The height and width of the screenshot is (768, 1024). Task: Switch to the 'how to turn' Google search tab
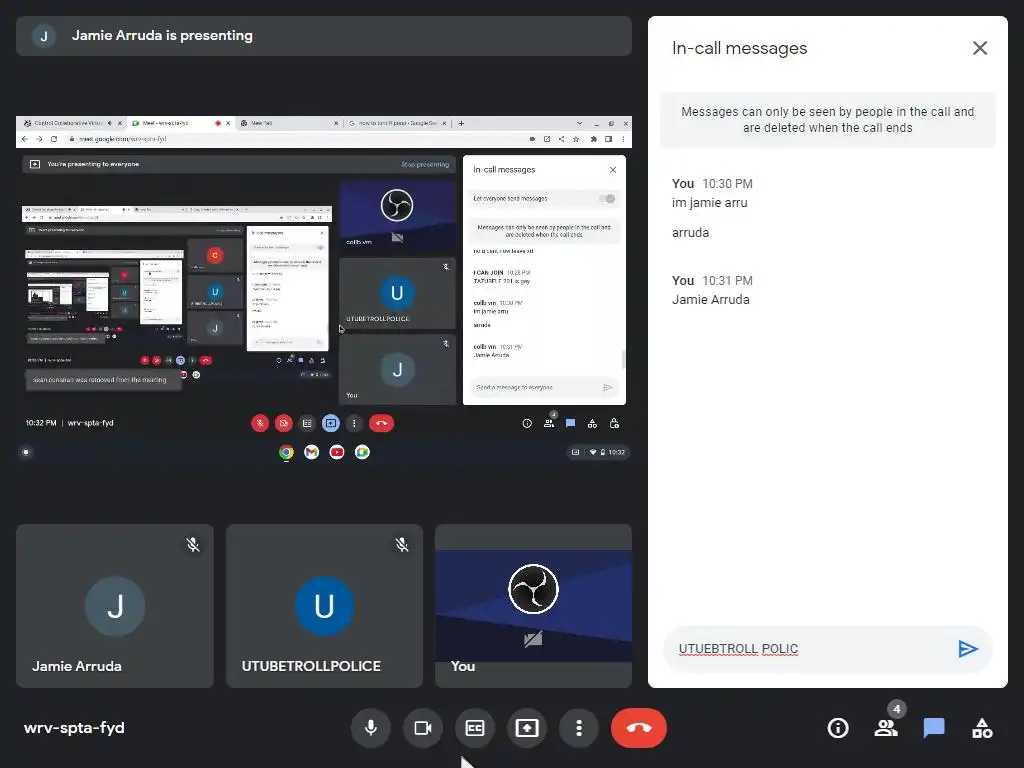tap(397, 123)
